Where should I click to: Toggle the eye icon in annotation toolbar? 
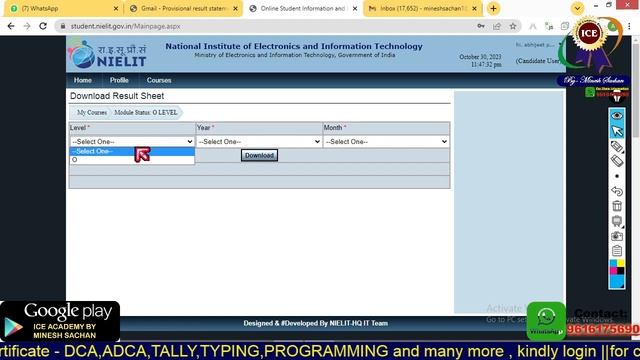617,116
